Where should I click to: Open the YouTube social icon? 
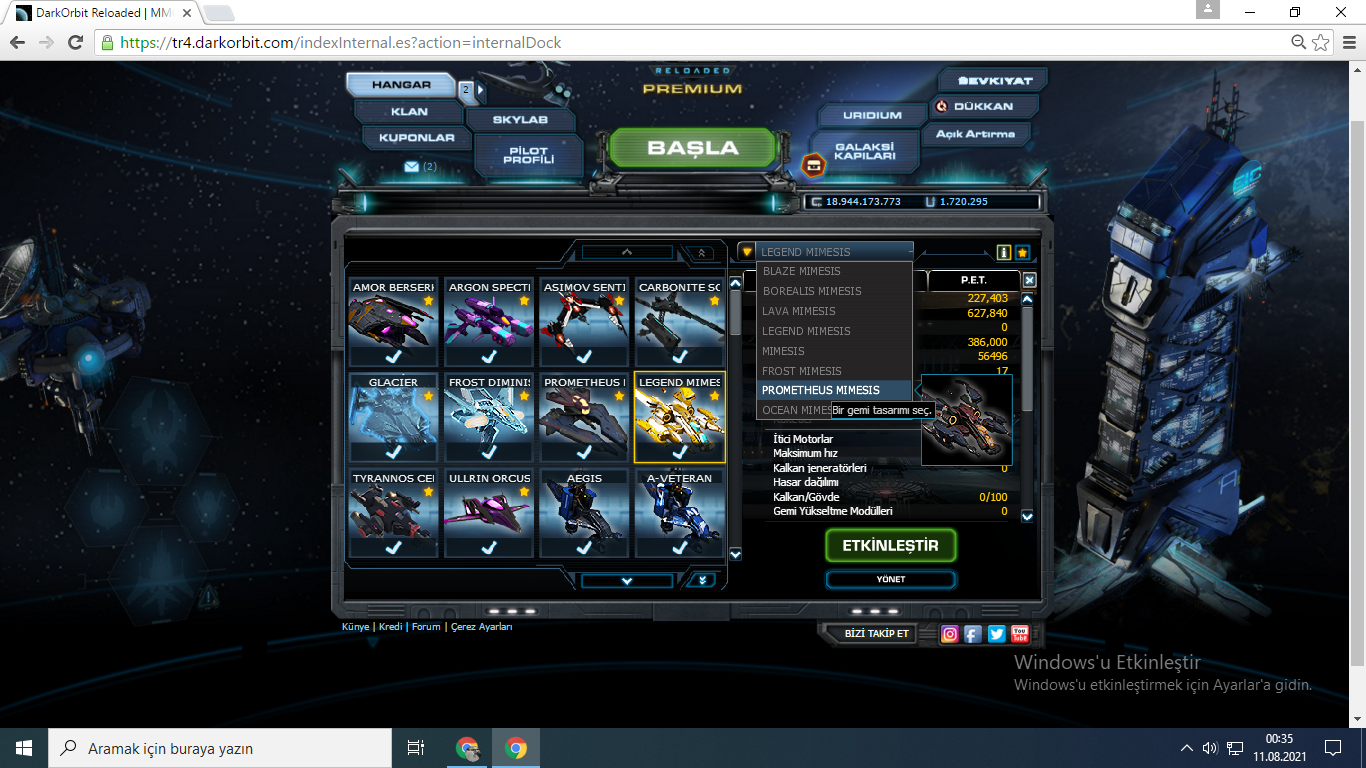click(x=1020, y=634)
